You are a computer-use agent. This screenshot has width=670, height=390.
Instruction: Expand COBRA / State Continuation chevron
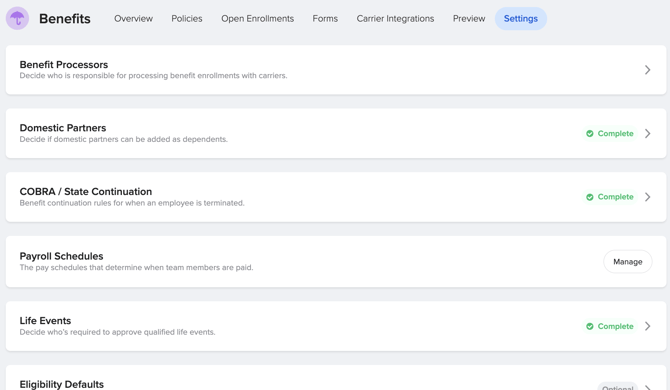click(x=647, y=197)
